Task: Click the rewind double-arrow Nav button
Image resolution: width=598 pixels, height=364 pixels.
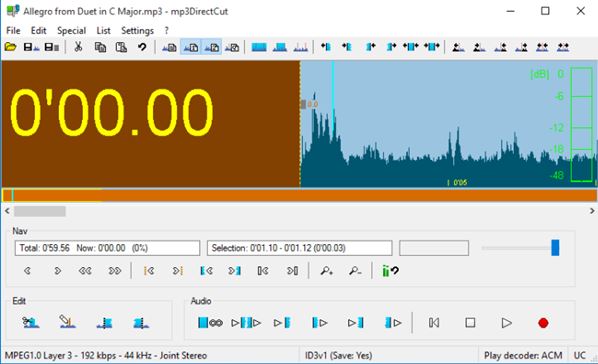Action: [85, 271]
